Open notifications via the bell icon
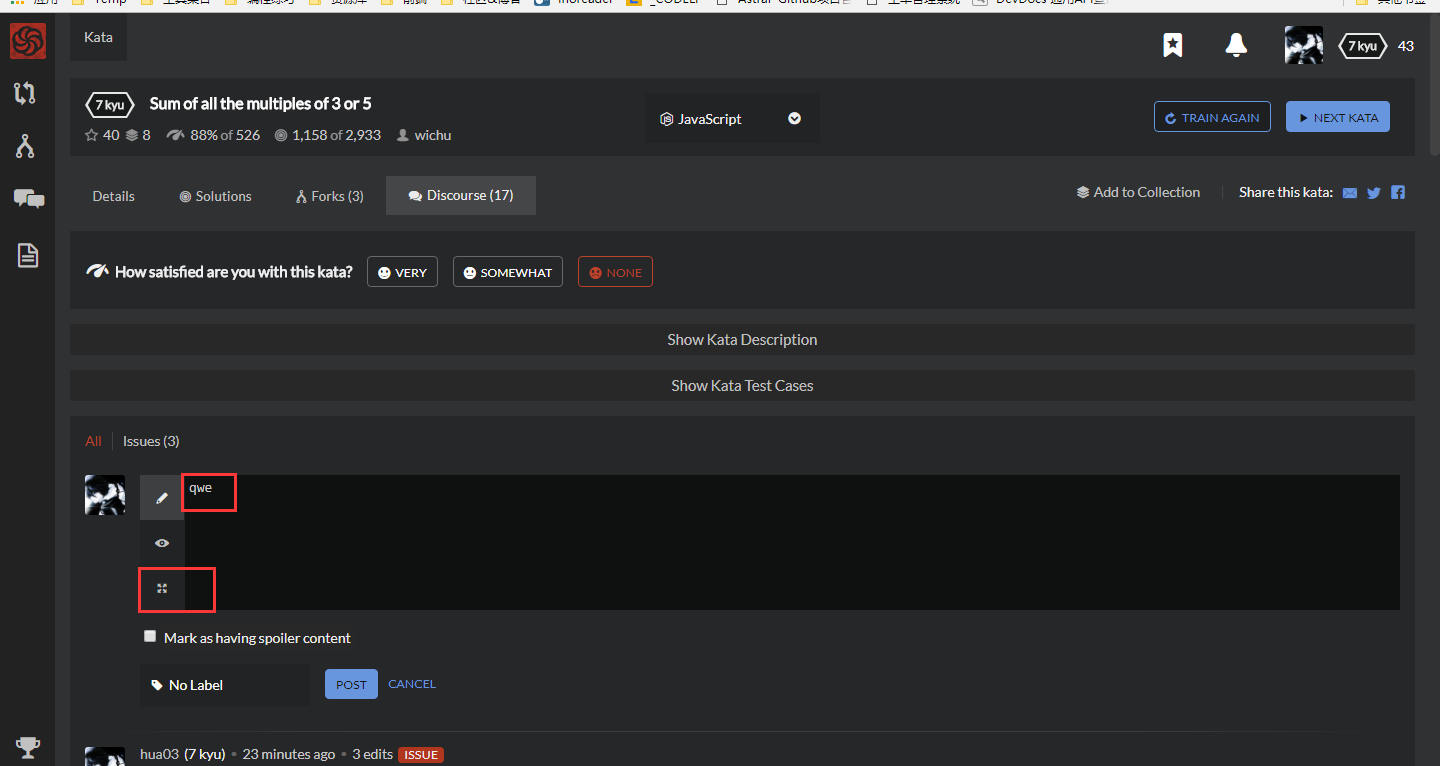1440x766 pixels. [x=1235, y=45]
